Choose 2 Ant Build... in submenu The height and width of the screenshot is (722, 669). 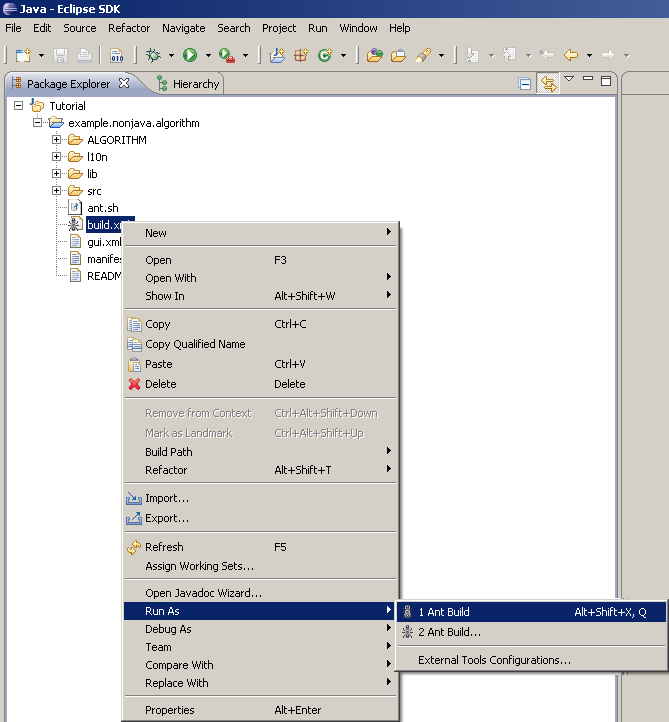point(532,632)
